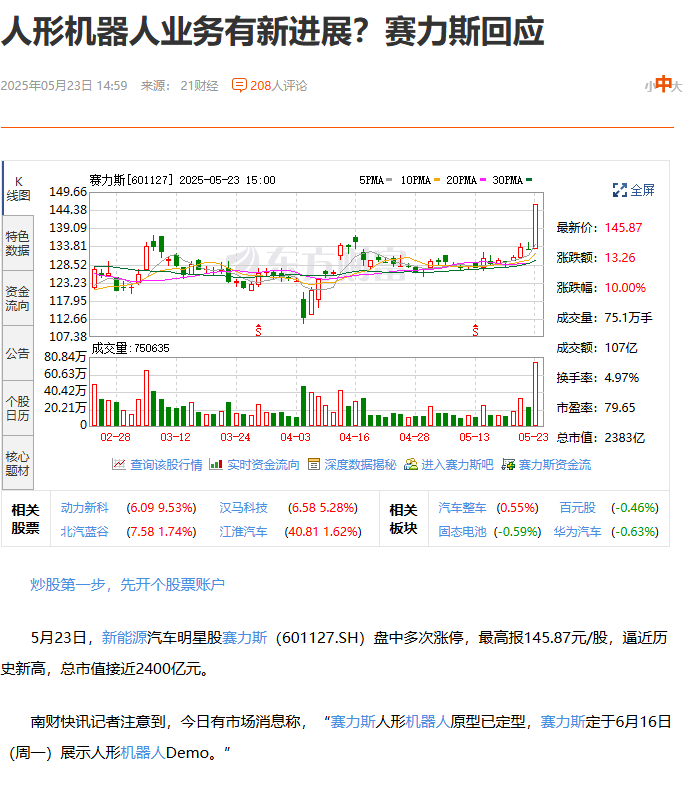Click the chart icon beside 查询该股行情
This screenshot has width=691, height=787.
coord(118,464)
